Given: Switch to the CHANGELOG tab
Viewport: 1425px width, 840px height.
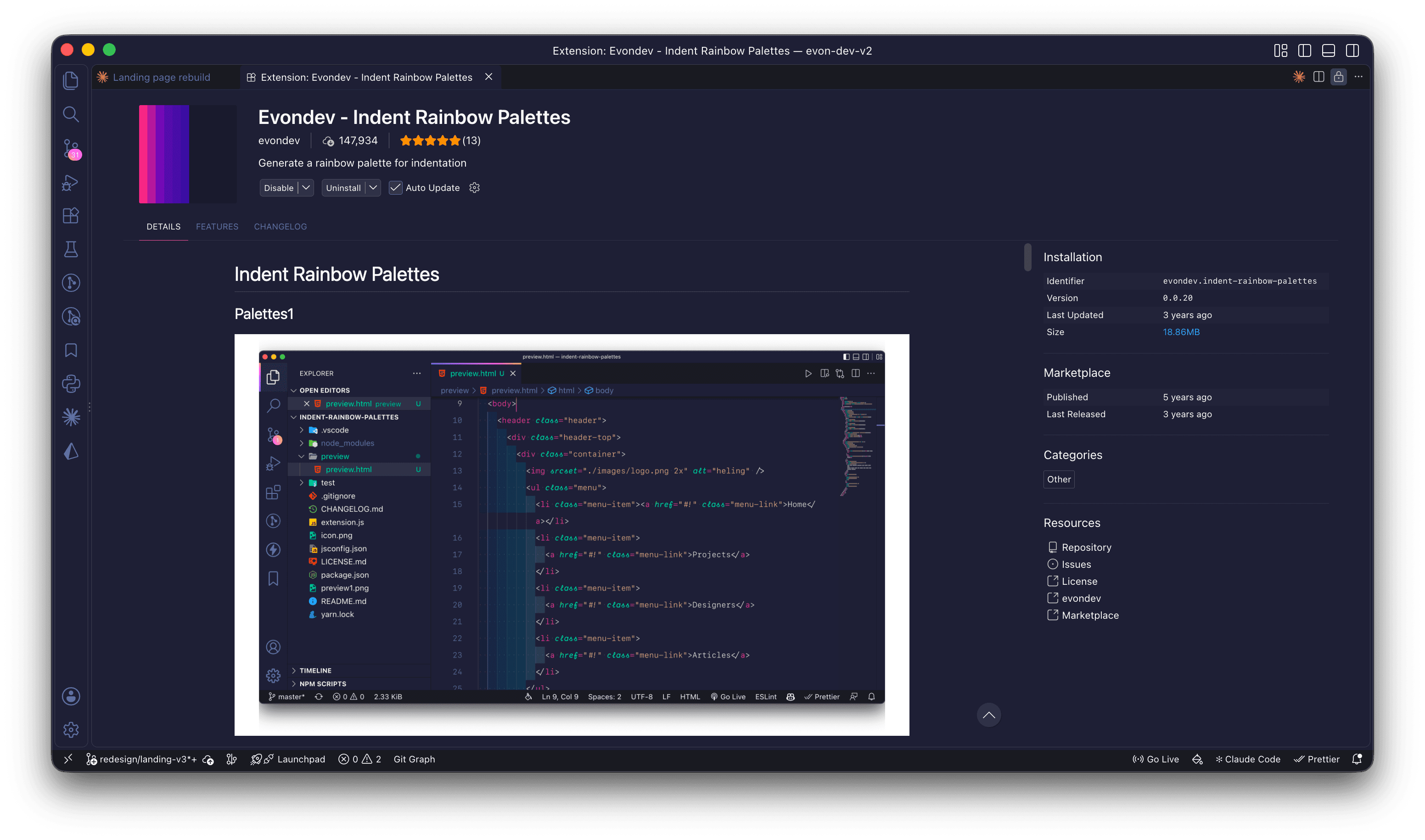Looking at the screenshot, I should tap(280, 226).
